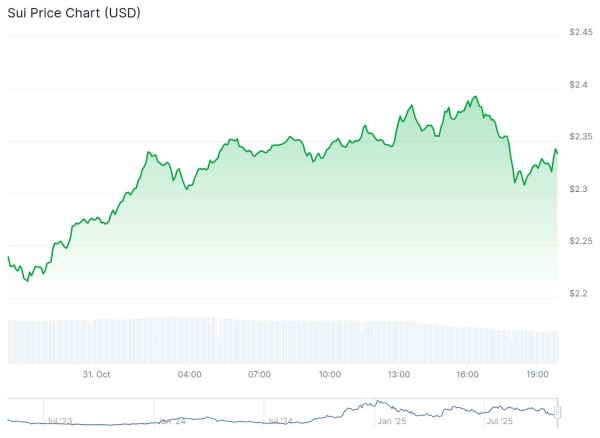Click the Sui Price Chart (USD) title
Screen dimensions: 600x438
[x=75, y=13]
